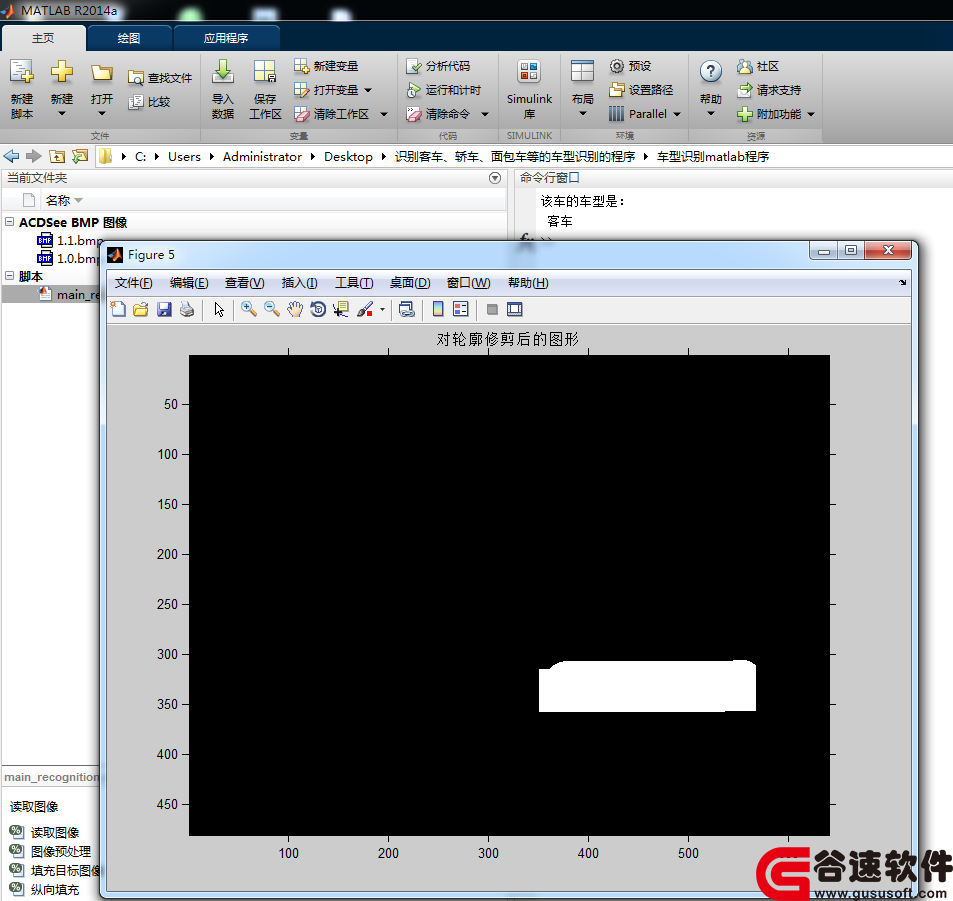
Task: Open the Insert 插入(I) menu in Figure 5
Action: tap(300, 283)
